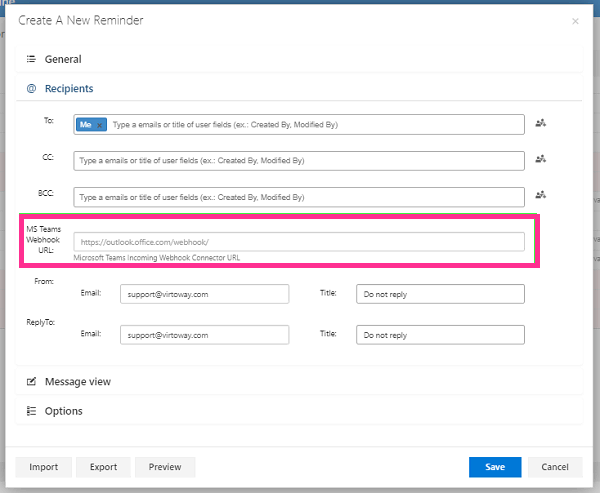Click the 'ReplyTo:' label

coord(41,322)
